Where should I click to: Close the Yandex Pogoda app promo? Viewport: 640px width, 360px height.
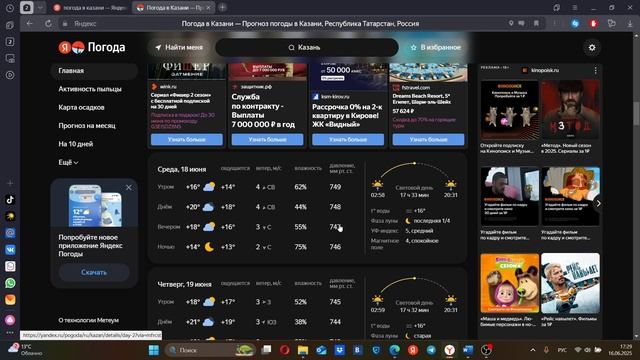point(129,187)
